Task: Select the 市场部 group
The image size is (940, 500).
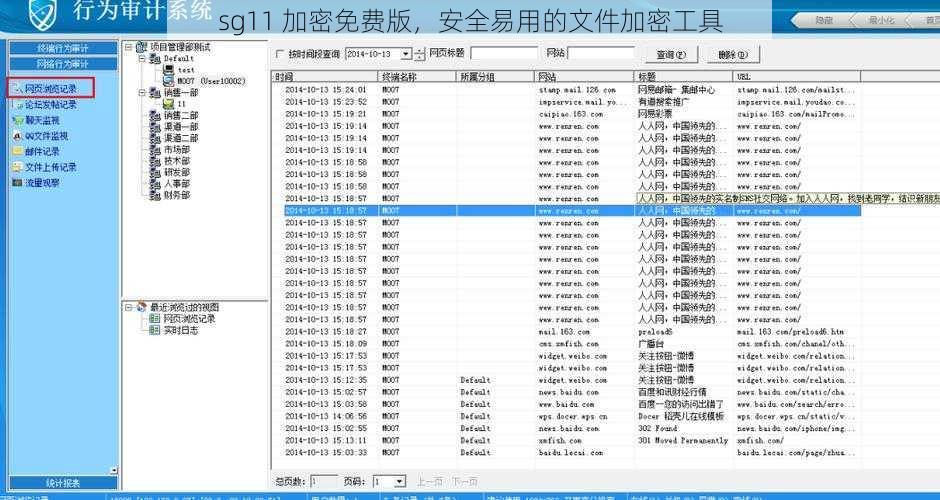Action: click(x=177, y=149)
